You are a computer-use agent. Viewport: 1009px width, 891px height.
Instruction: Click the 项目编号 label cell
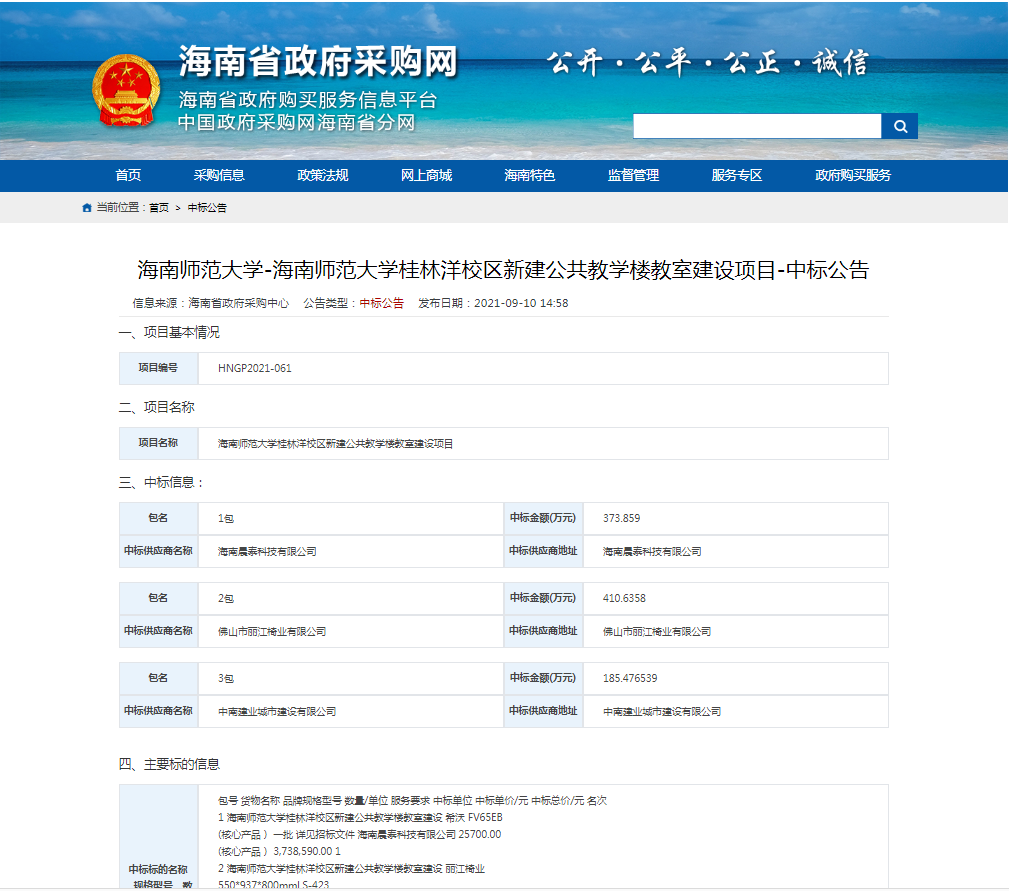tap(158, 369)
